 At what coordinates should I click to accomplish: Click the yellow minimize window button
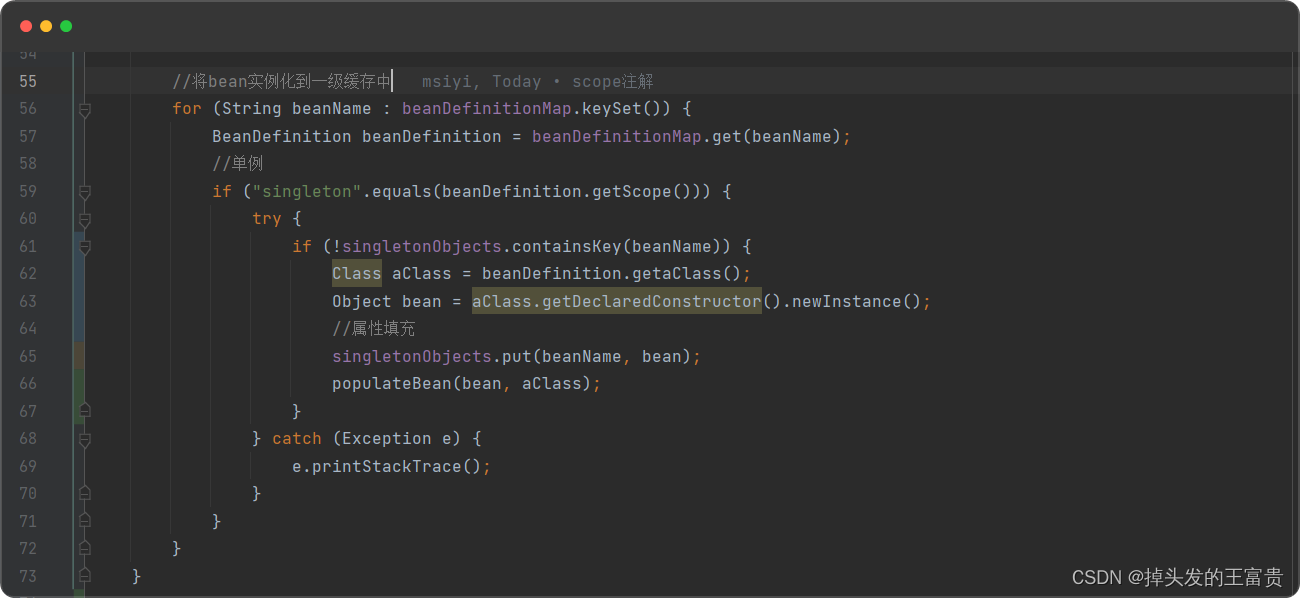(46, 26)
